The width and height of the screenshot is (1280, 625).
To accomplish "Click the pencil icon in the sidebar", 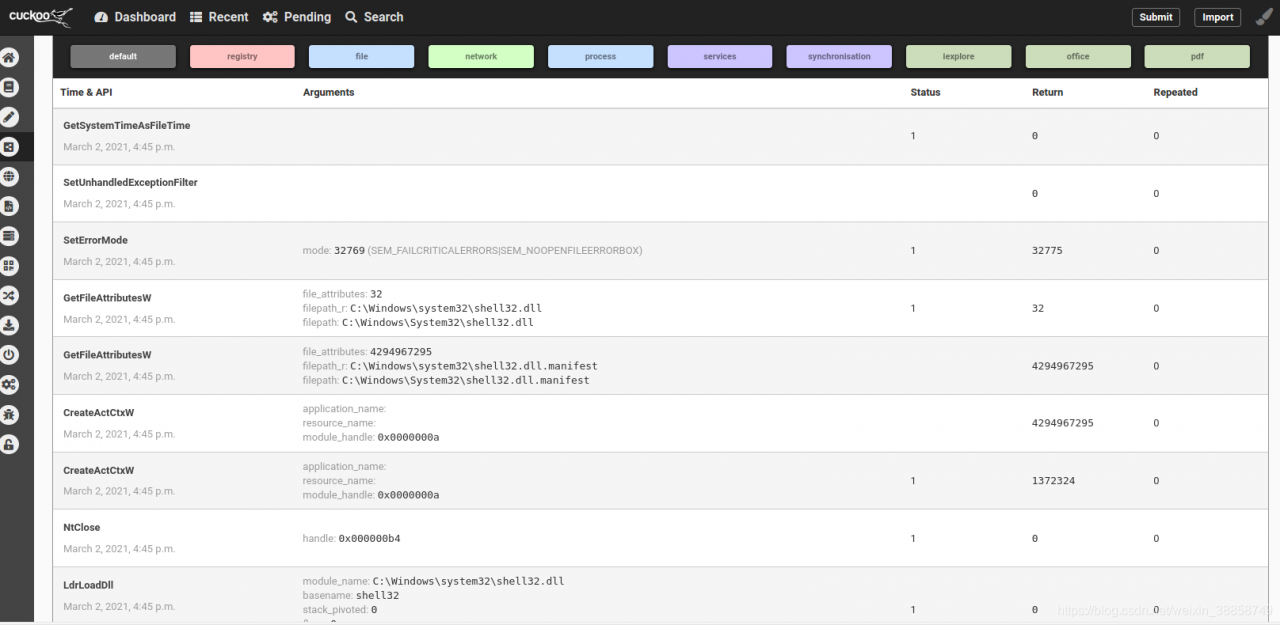I will click(x=10, y=117).
